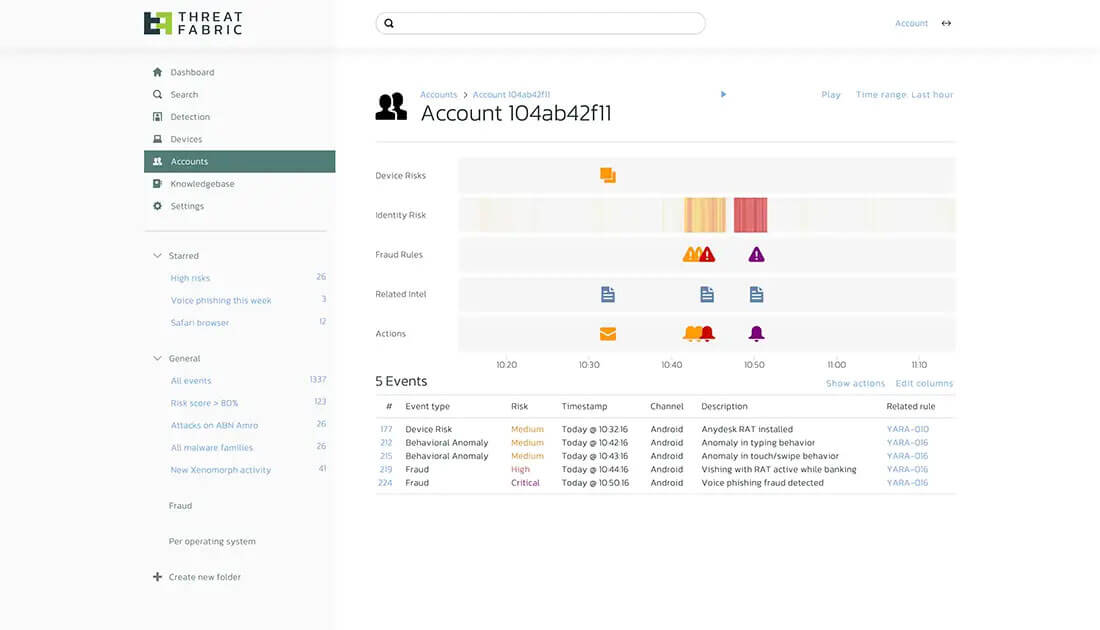This screenshot has width=1100, height=630.
Task: Click the orange Identity Risk band
Action: 705,215
